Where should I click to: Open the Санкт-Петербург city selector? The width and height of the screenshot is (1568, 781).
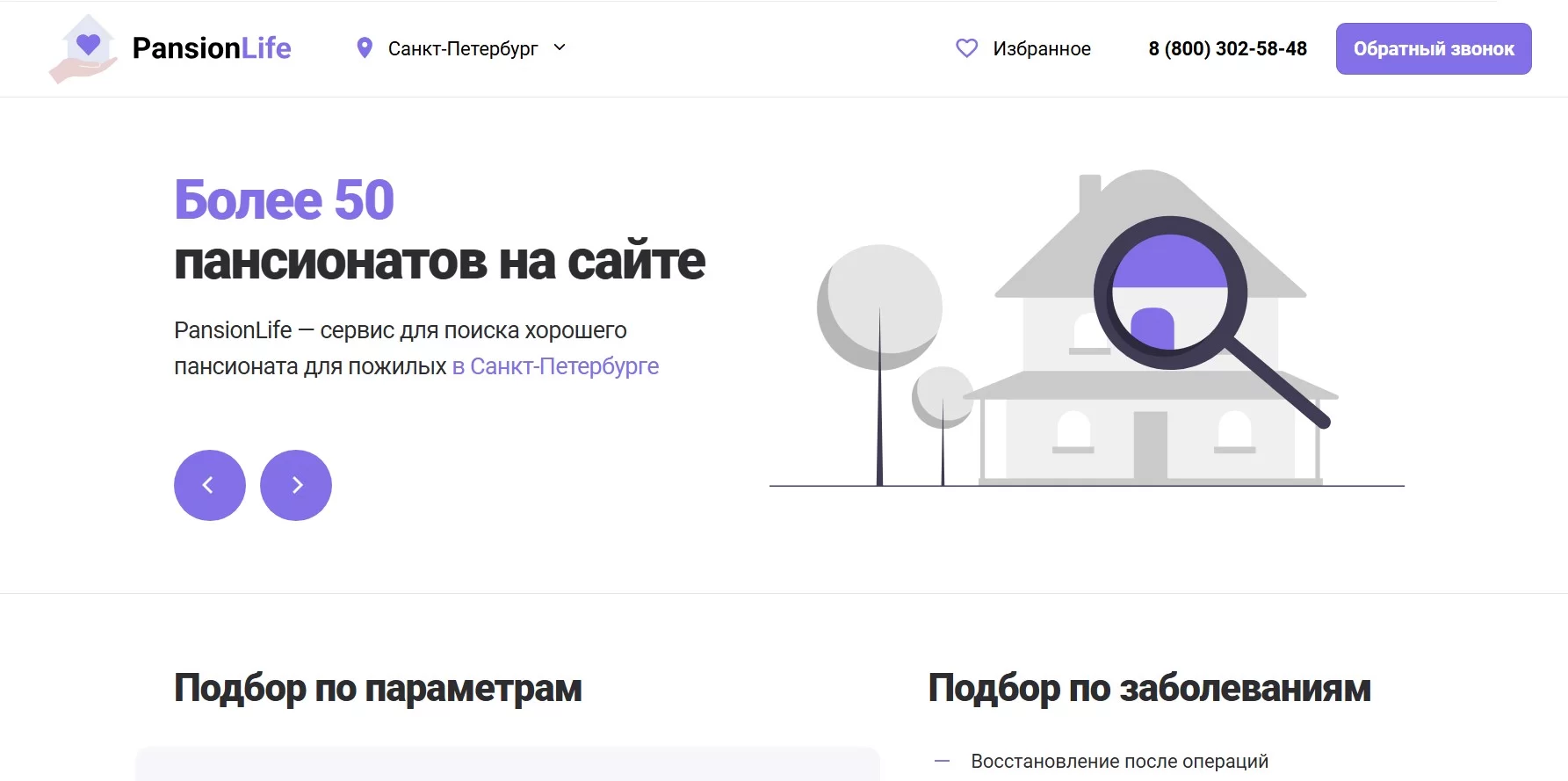[x=462, y=48]
